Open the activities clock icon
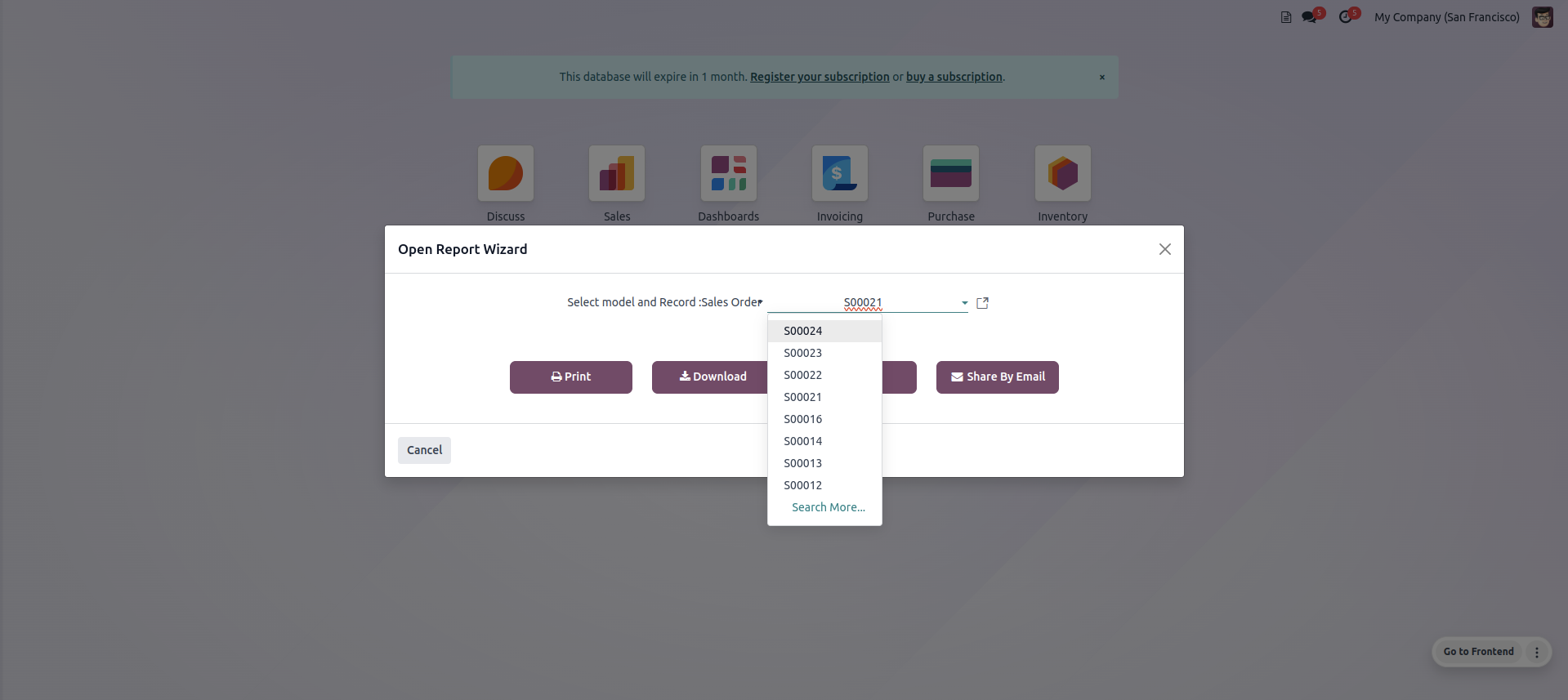The width and height of the screenshot is (1568, 700). coord(1346,17)
